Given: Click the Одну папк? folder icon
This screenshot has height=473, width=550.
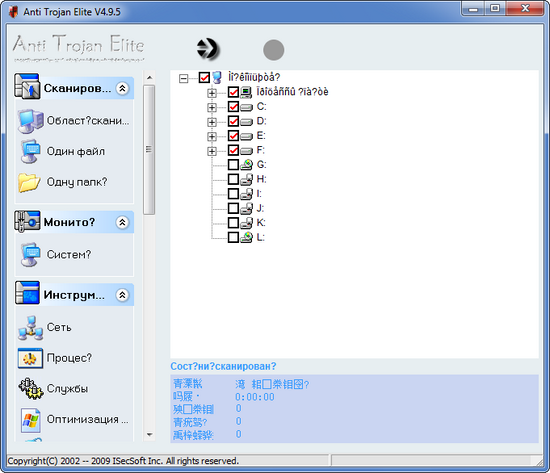Looking at the screenshot, I should [29, 182].
